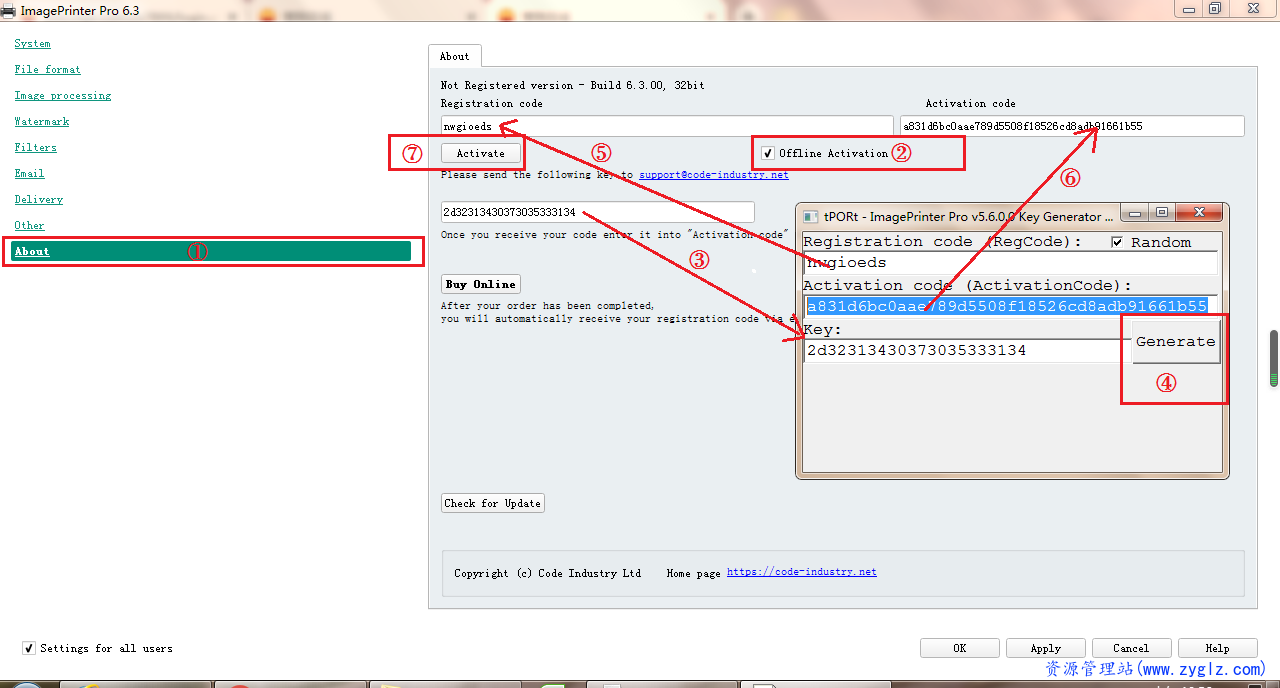
Task: Minimize the Key Generator window
Action: pos(1134,213)
